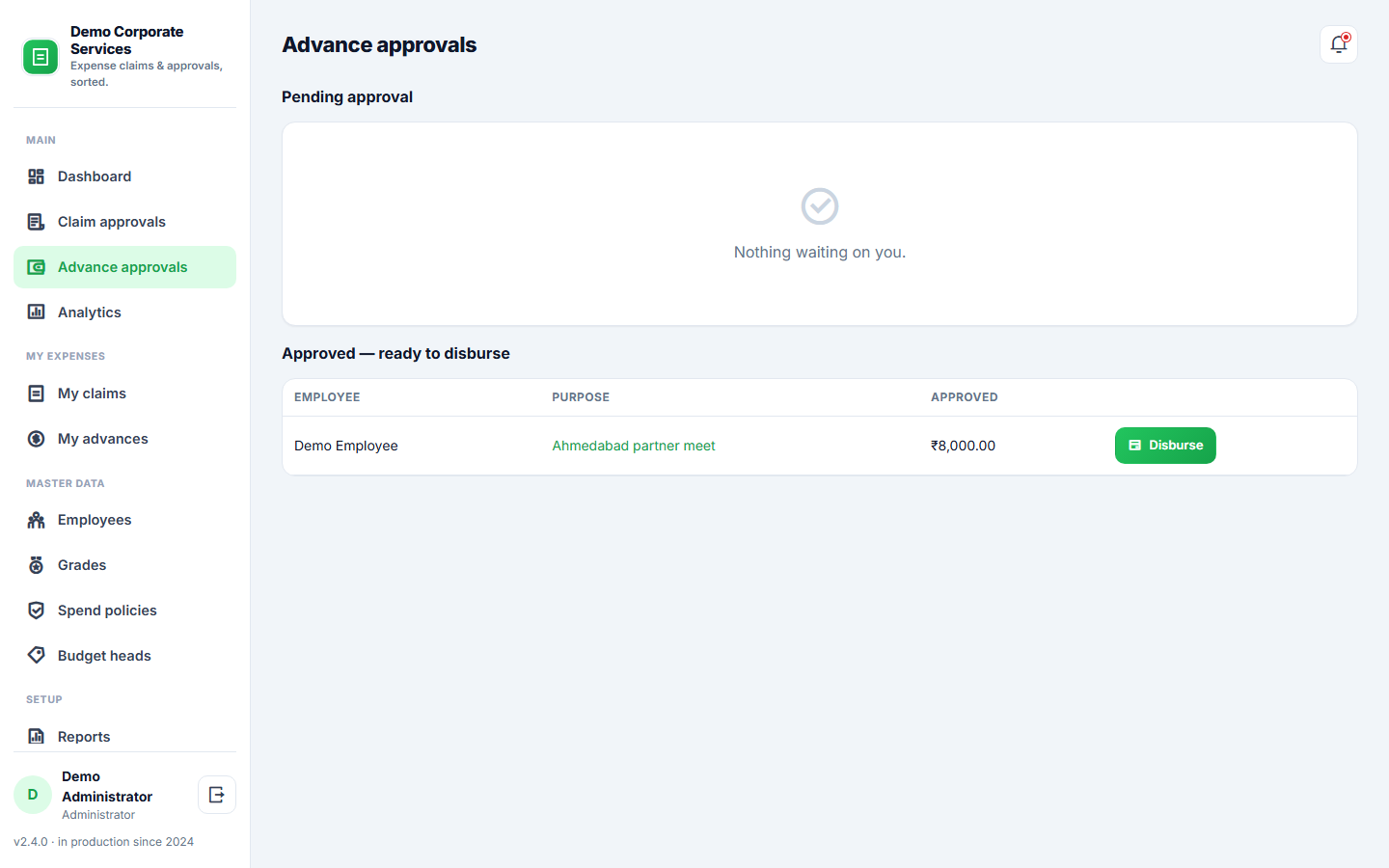Viewport: 1389px width, 868px height.
Task: Click the D user avatar
Action: 33,795
